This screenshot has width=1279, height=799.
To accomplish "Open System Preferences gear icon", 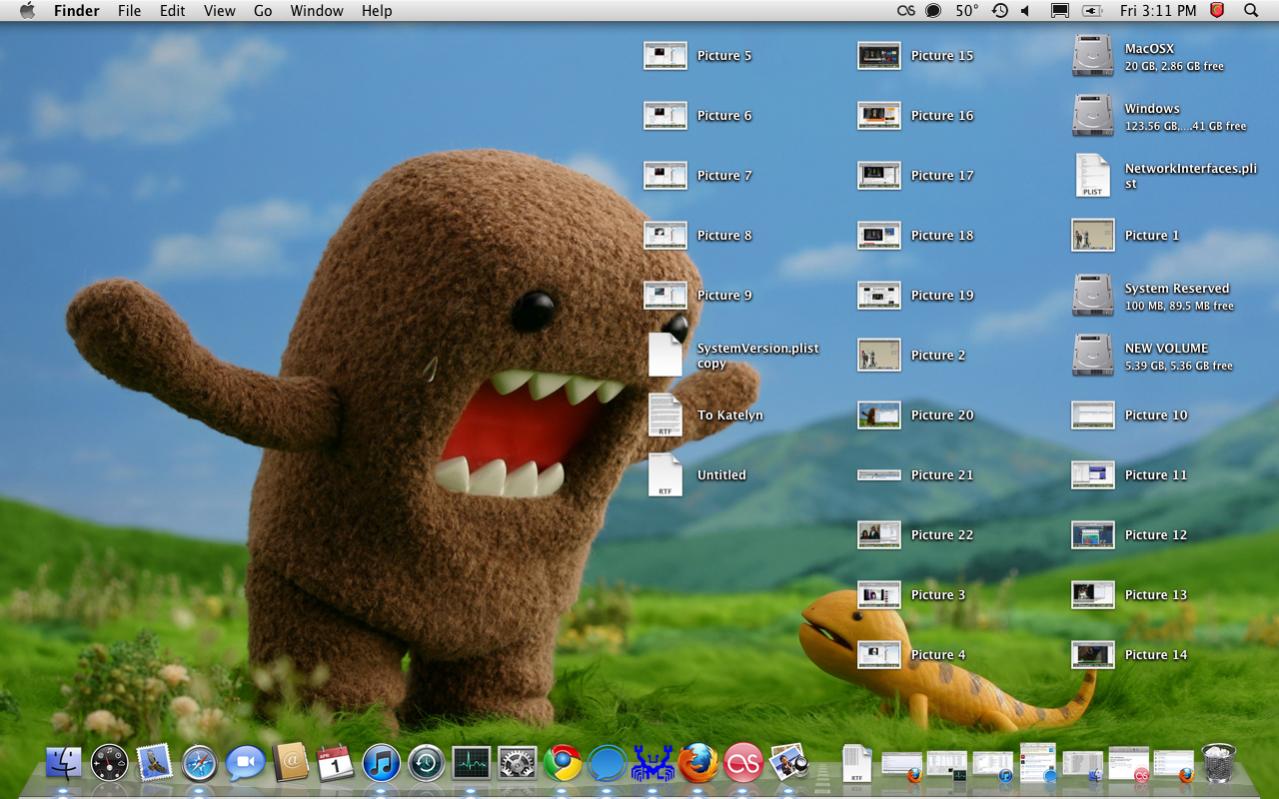I will (x=517, y=764).
